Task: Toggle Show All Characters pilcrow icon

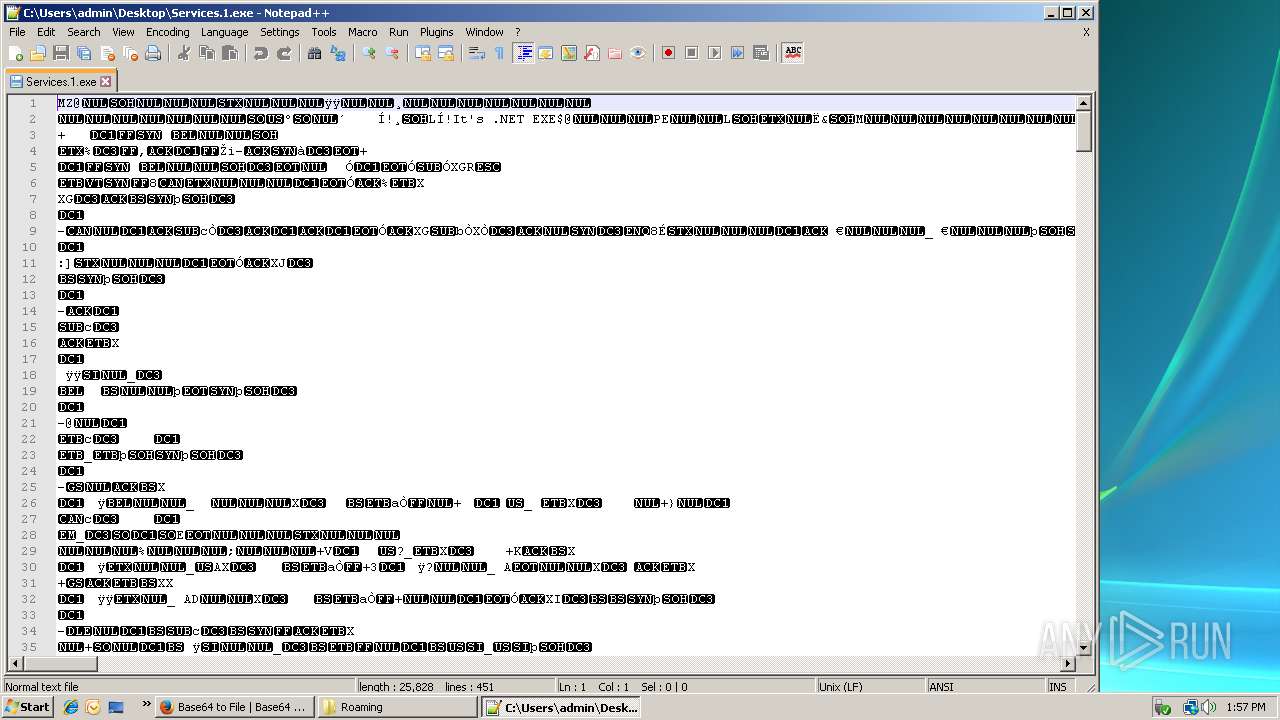Action: 500,53
